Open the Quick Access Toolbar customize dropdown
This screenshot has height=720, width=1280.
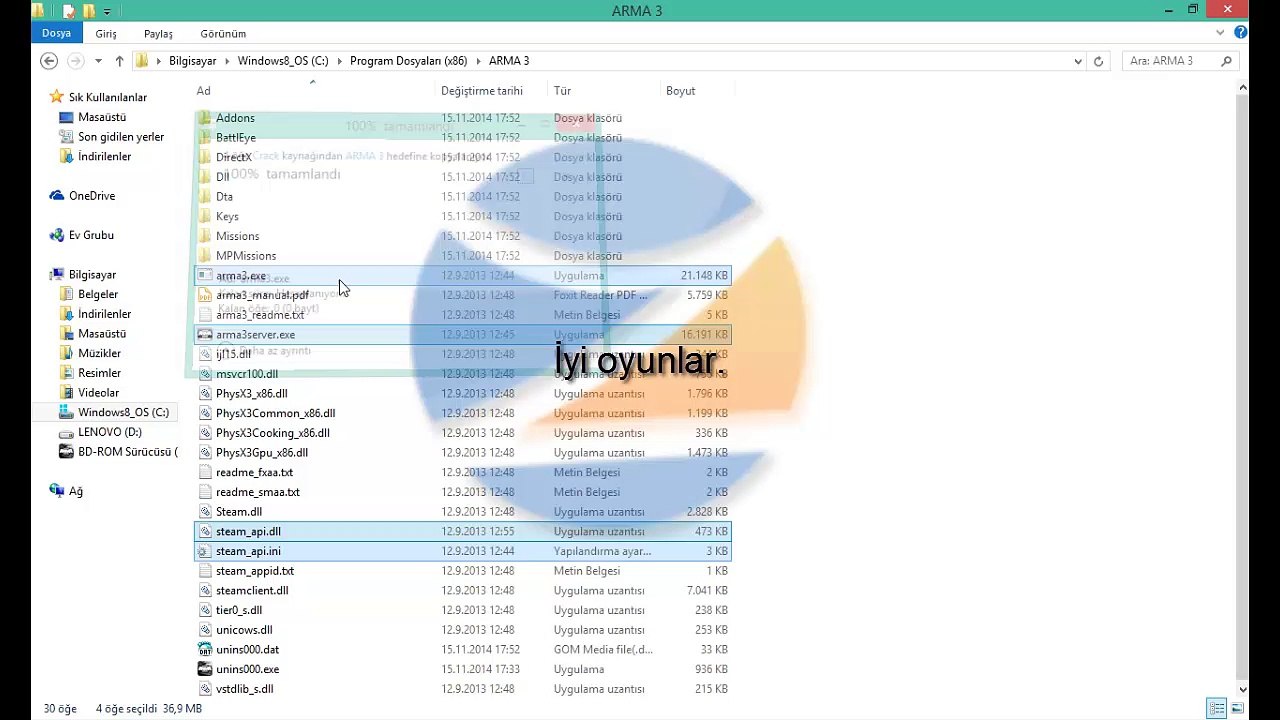tap(107, 12)
